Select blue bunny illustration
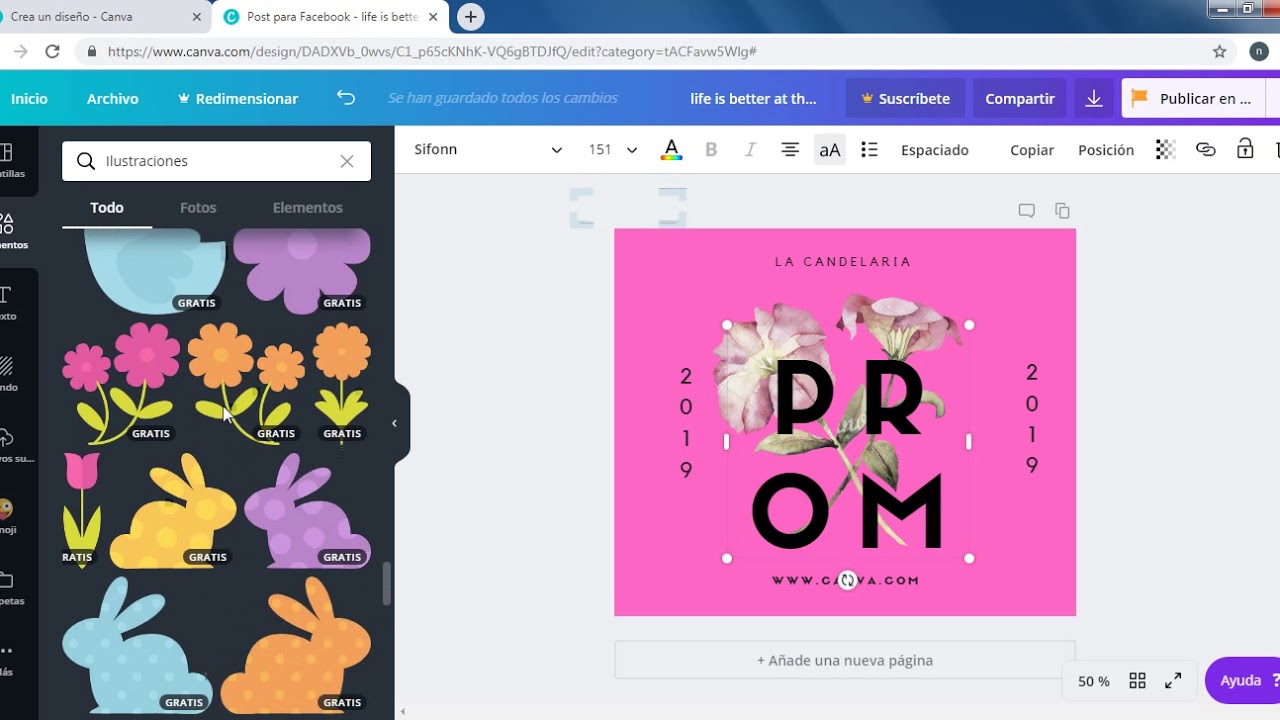This screenshot has width=1280, height=720. coord(137,644)
